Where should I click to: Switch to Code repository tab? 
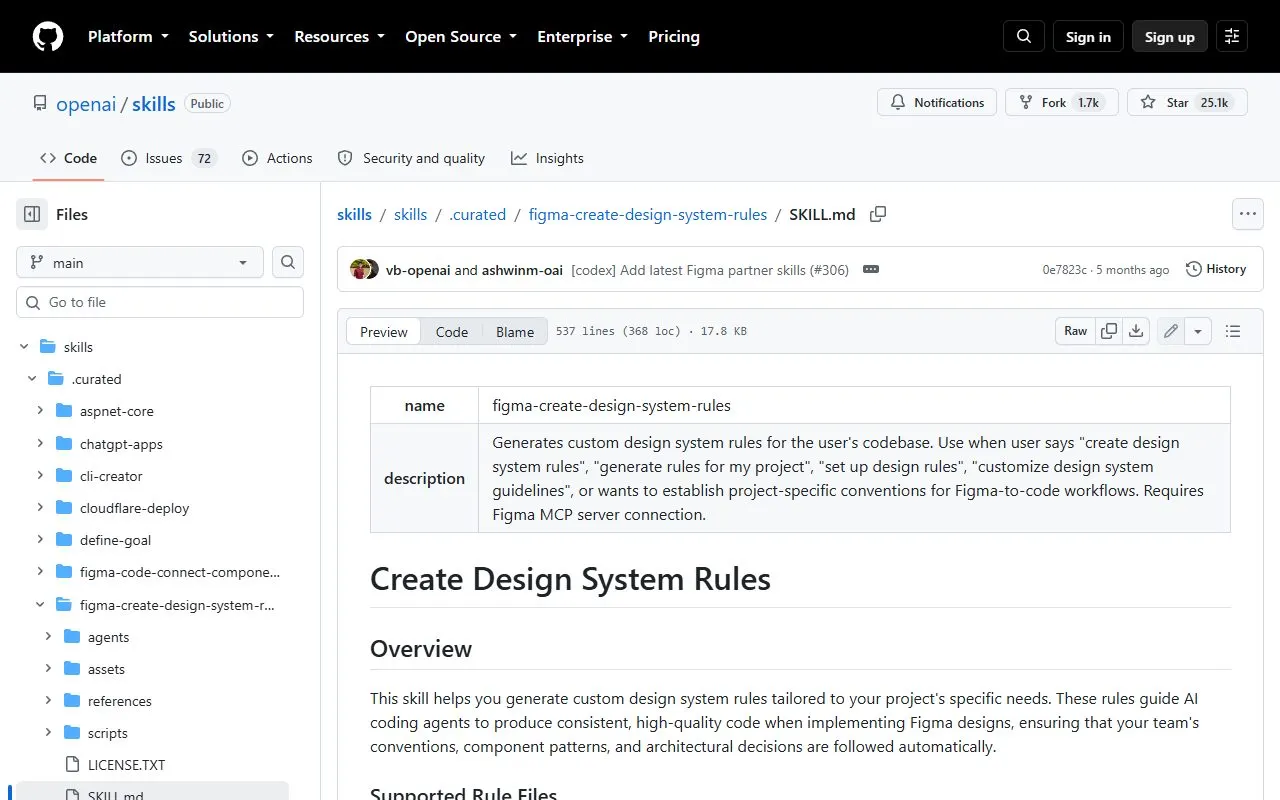click(x=68, y=158)
